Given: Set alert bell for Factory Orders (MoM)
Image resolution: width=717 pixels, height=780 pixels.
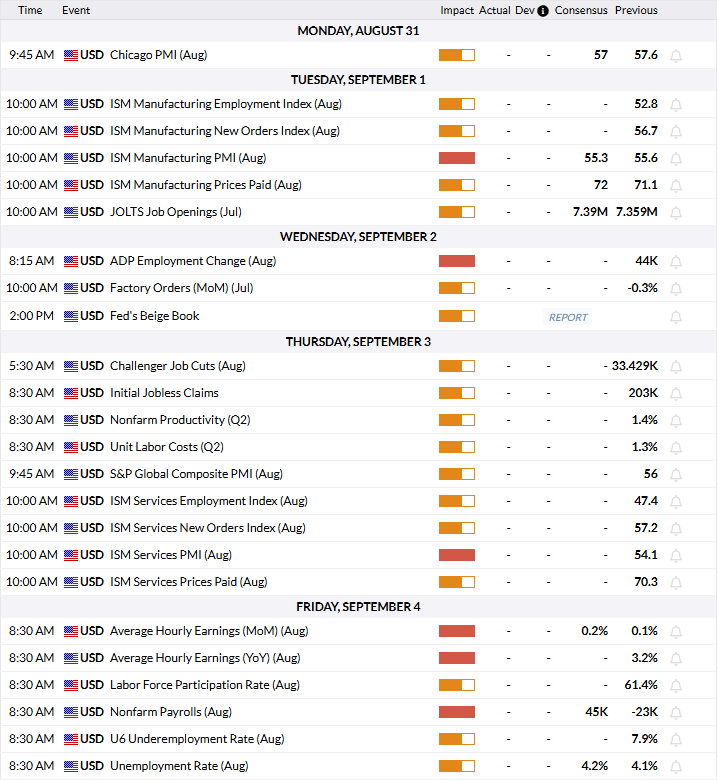Looking at the screenshot, I should pyautogui.click(x=676, y=289).
